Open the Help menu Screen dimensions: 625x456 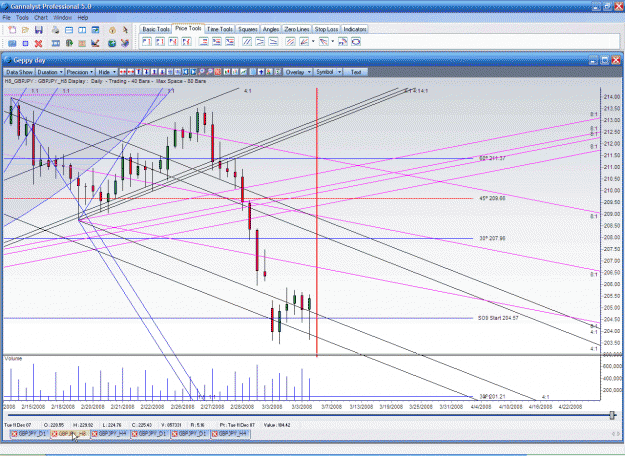(x=83, y=18)
